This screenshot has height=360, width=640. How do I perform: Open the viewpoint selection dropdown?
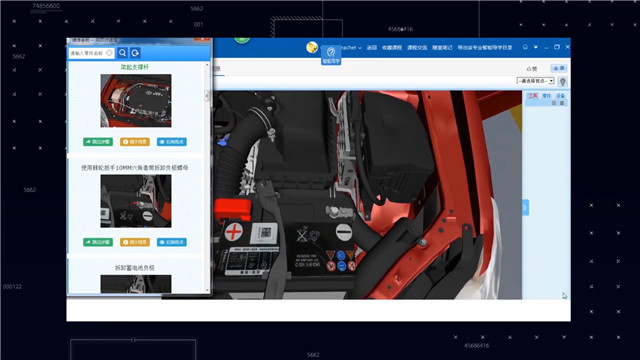(536, 81)
